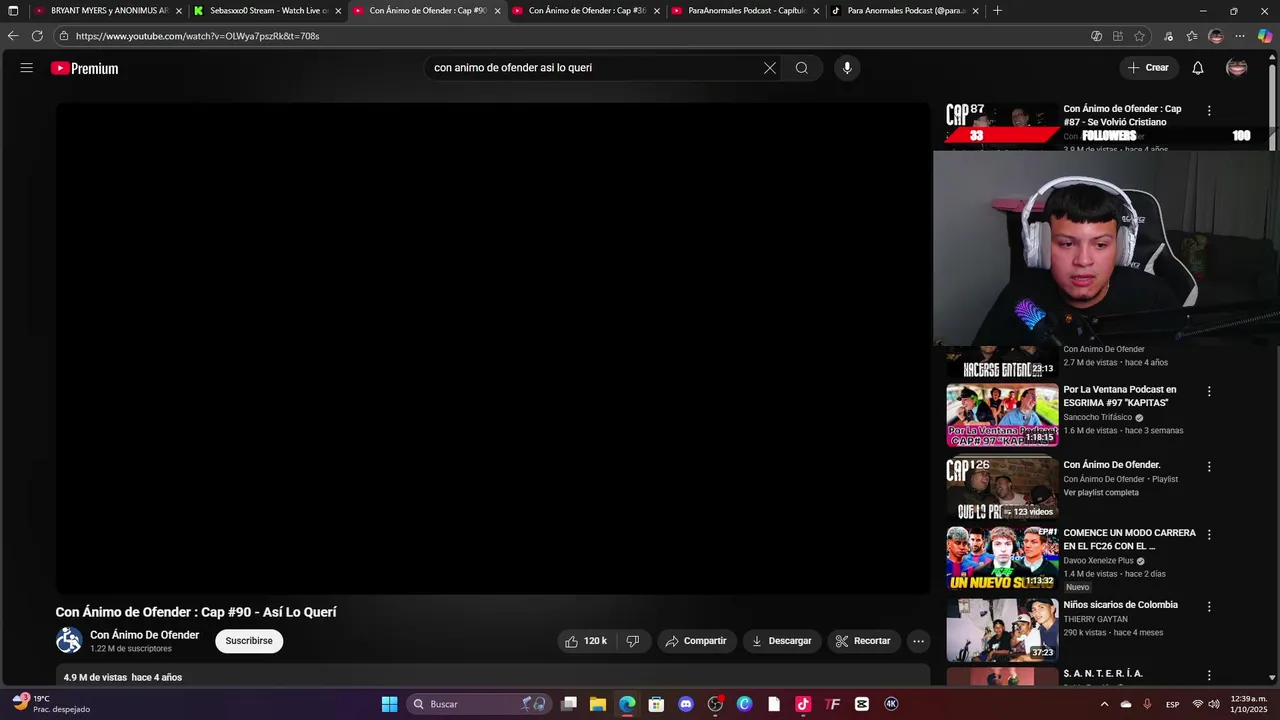This screenshot has width=1280, height=720.
Task: Close the Sebasxxo0 Stream tab
Action: pos(338,11)
